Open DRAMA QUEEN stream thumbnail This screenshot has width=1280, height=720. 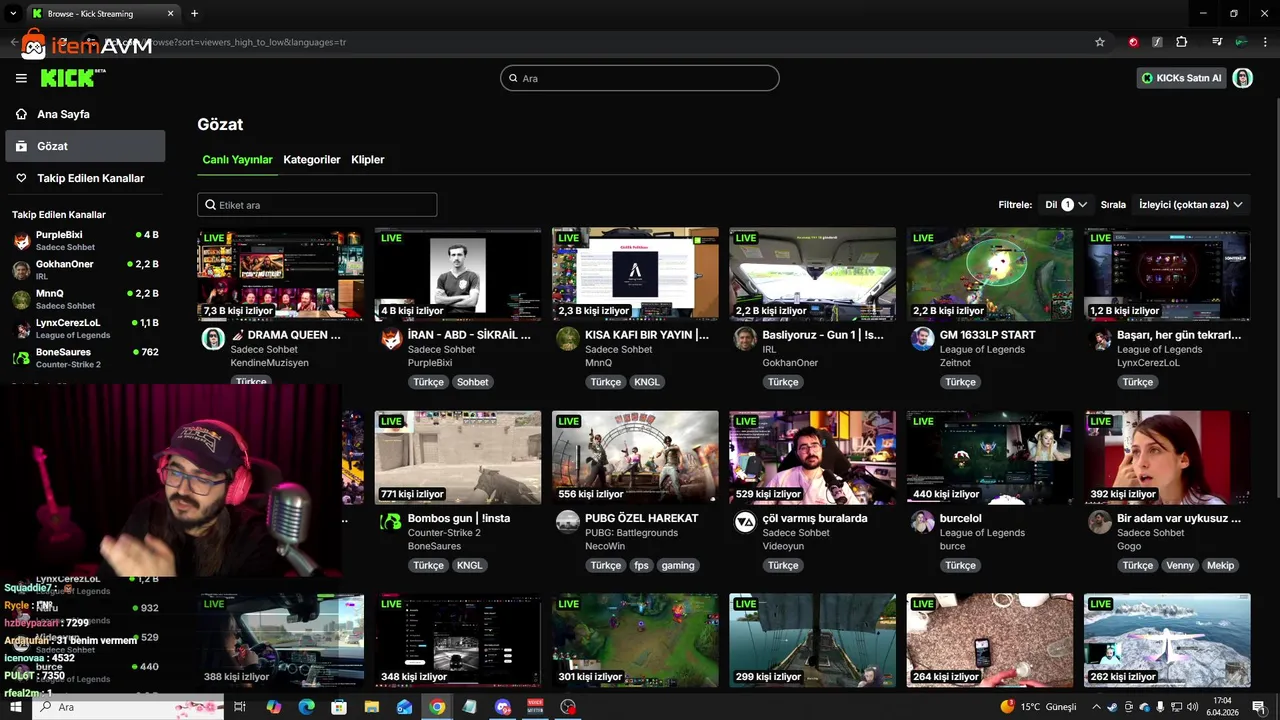[x=280, y=274]
